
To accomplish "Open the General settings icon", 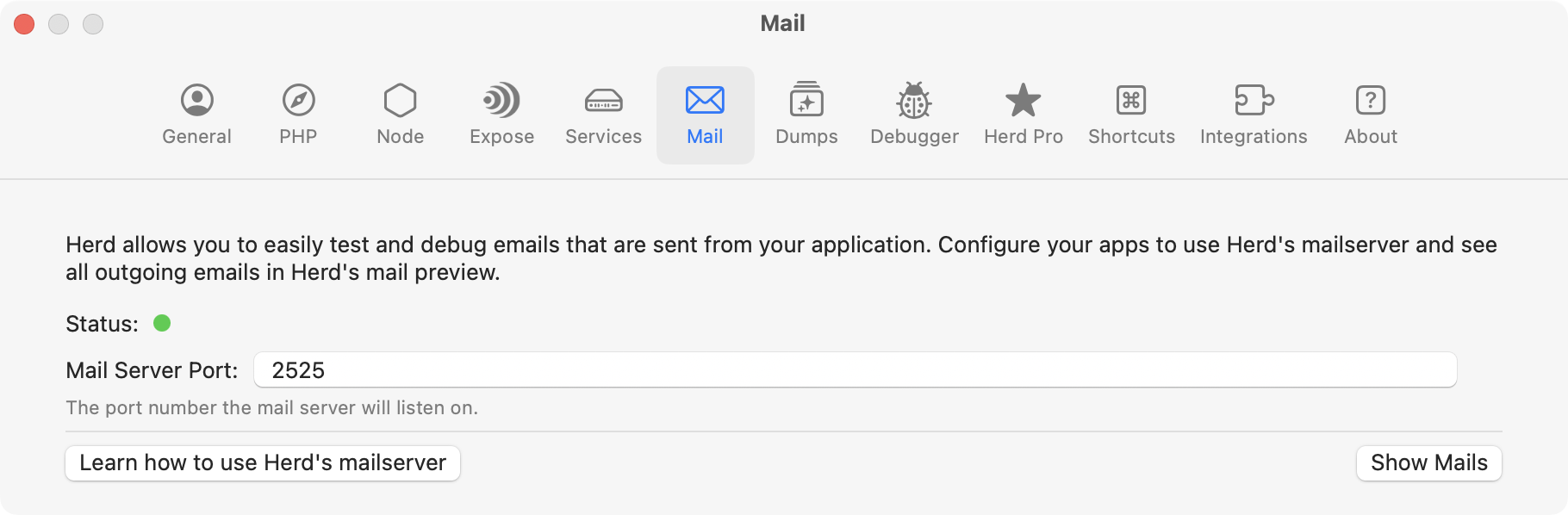I will point(196,101).
